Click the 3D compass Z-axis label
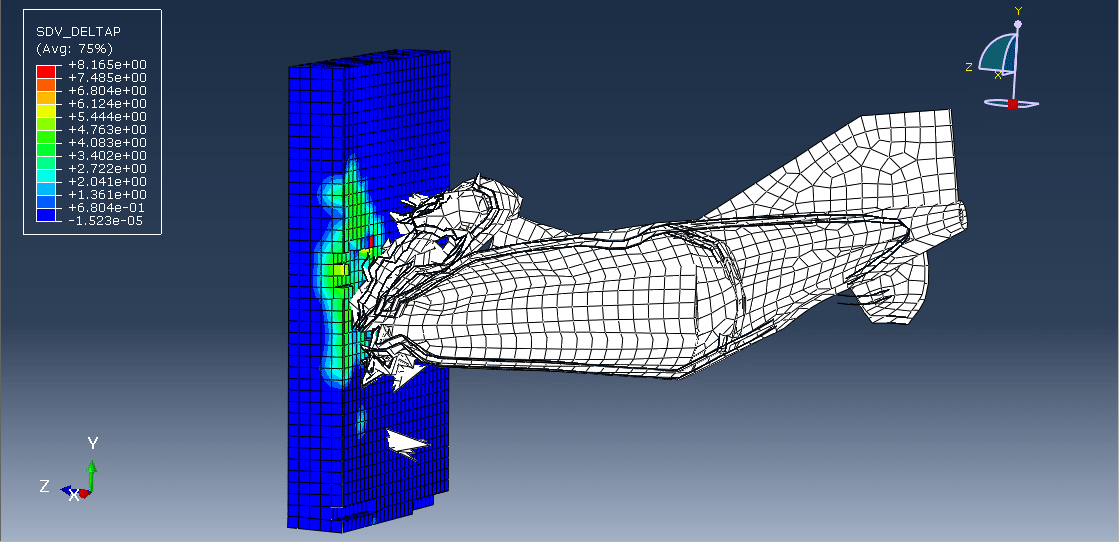The width and height of the screenshot is (1119, 542). (969, 67)
